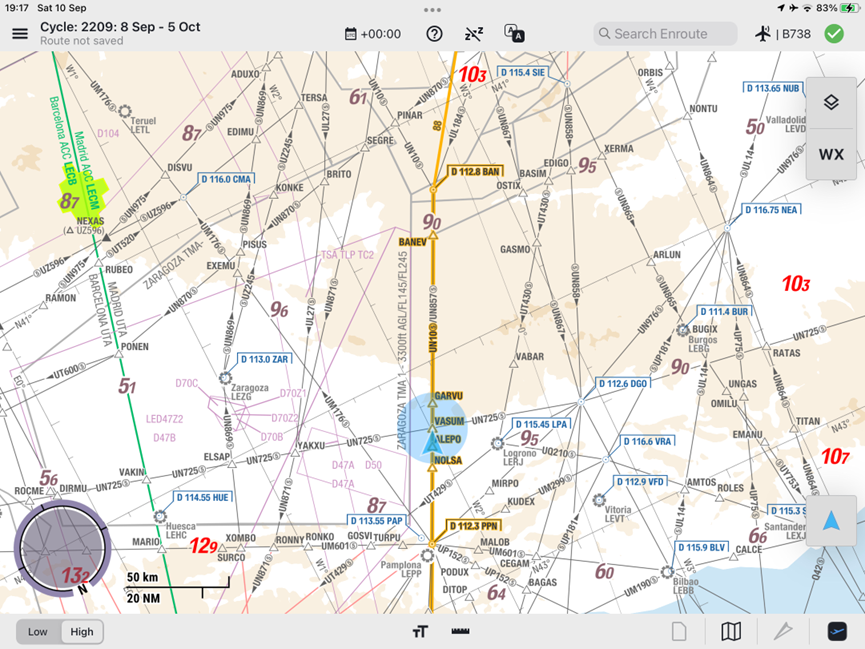Tap the sleep mode ZZ icon
865x649 pixels.
[474, 34]
